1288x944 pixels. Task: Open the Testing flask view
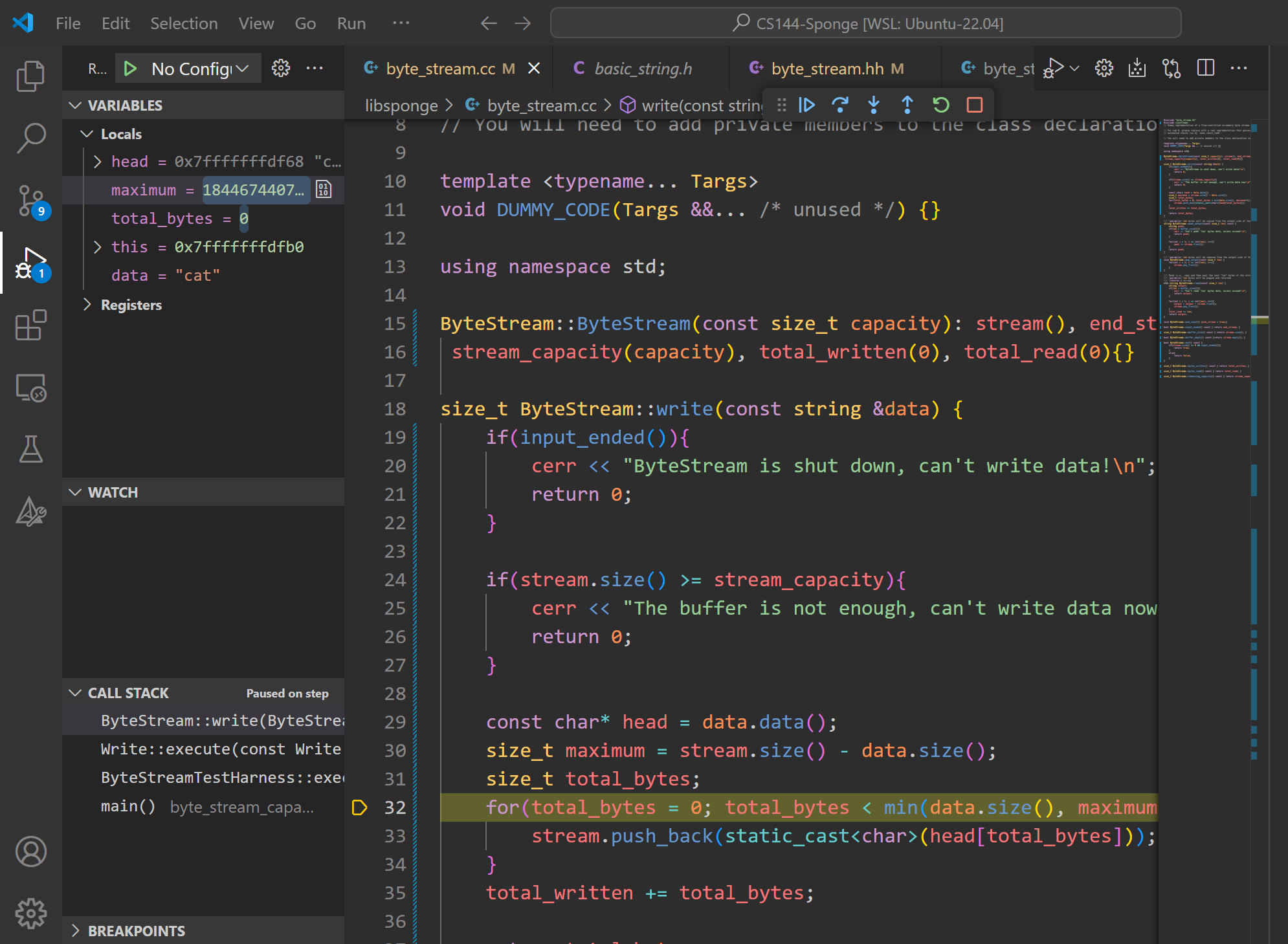30,450
